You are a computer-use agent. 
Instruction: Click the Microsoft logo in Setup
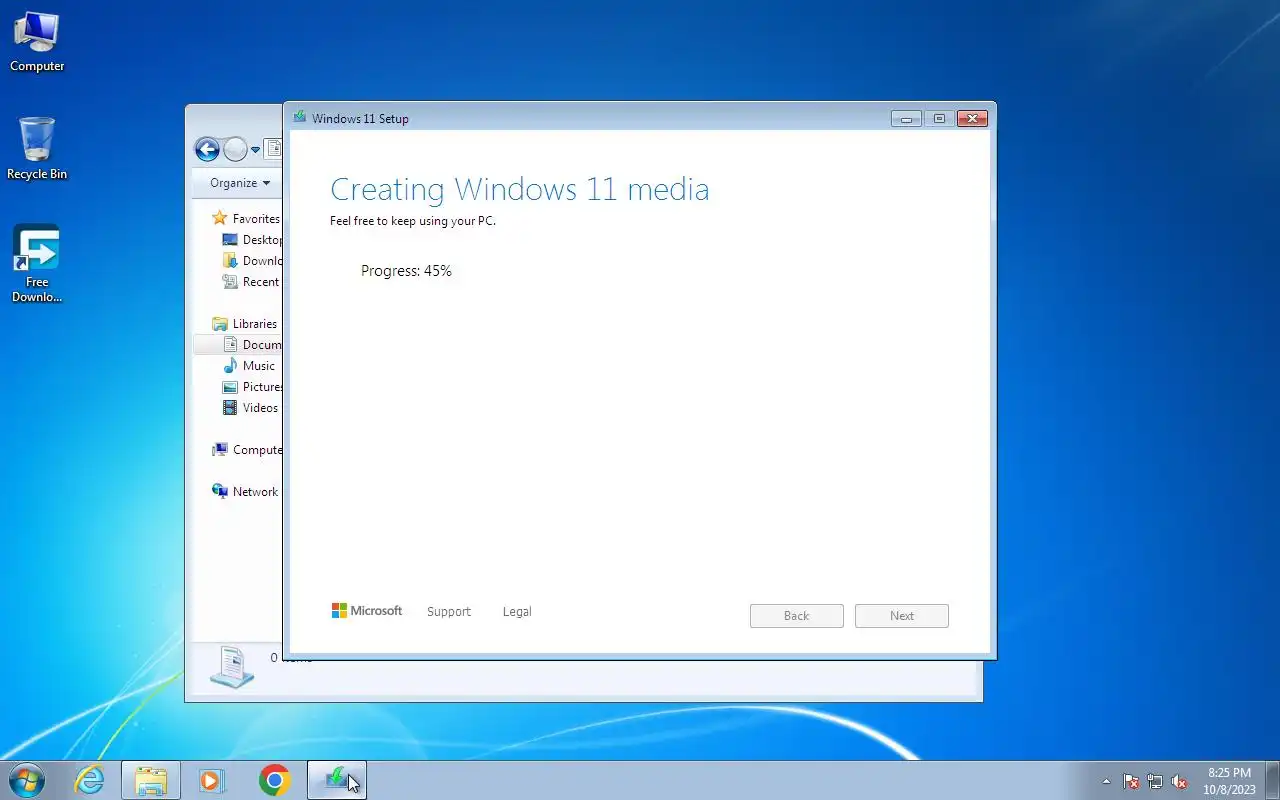pyautogui.click(x=366, y=610)
